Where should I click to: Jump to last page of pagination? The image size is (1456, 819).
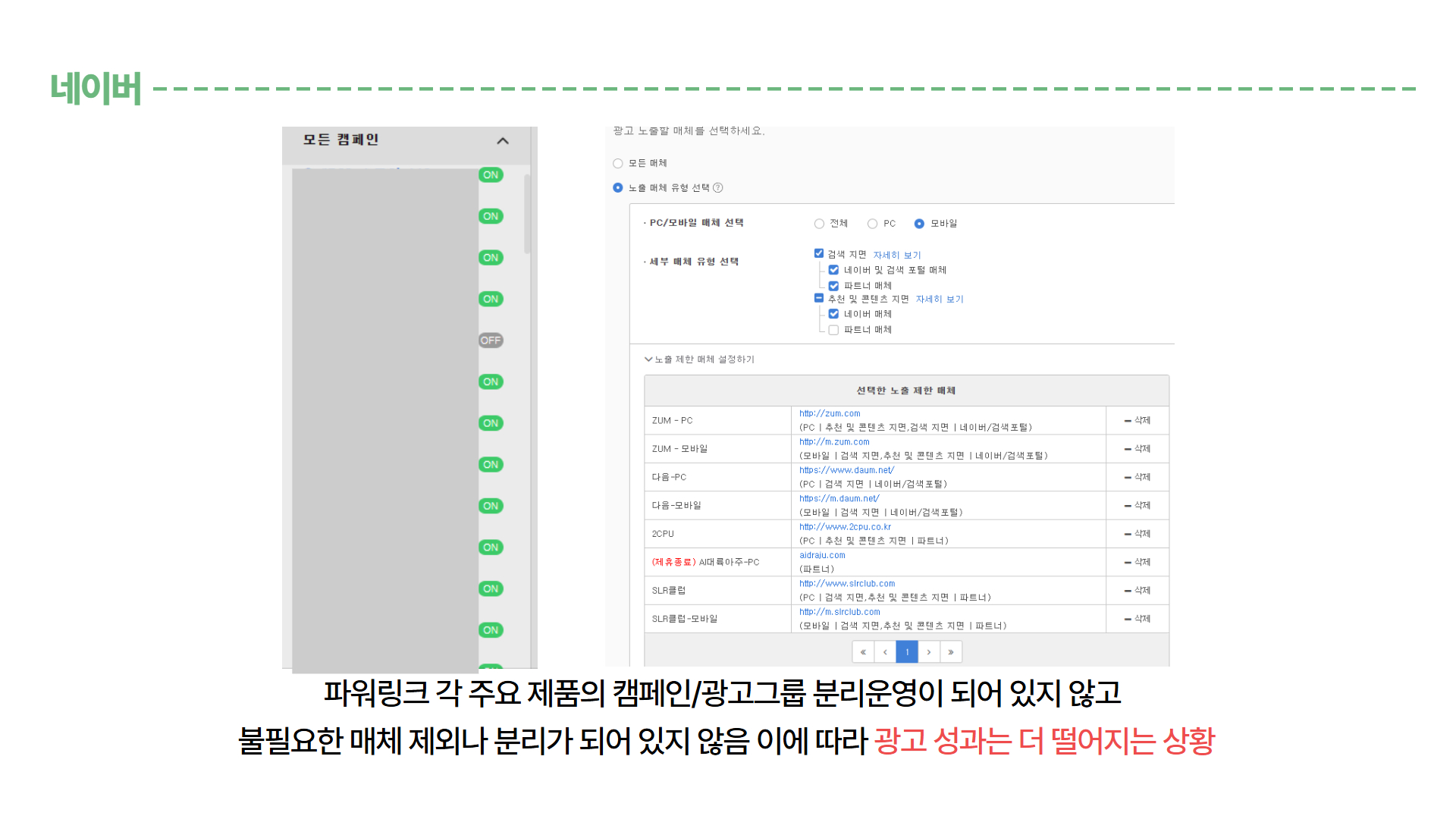pos(951,652)
